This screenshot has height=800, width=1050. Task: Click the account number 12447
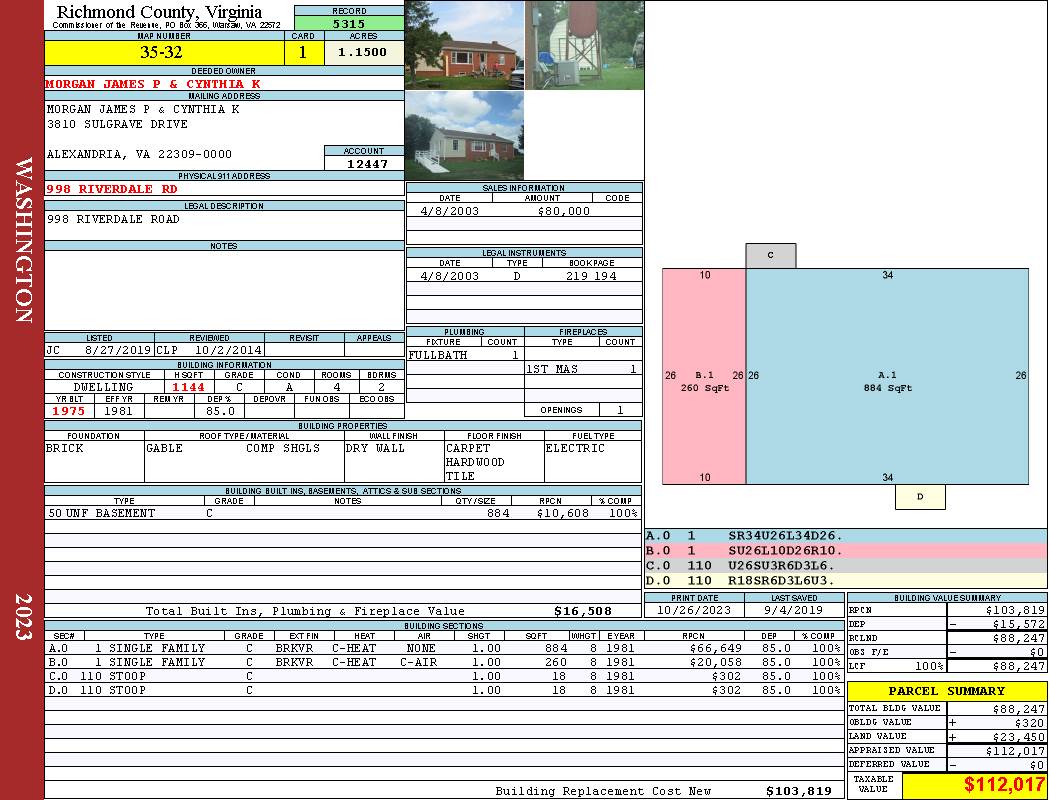coord(367,163)
